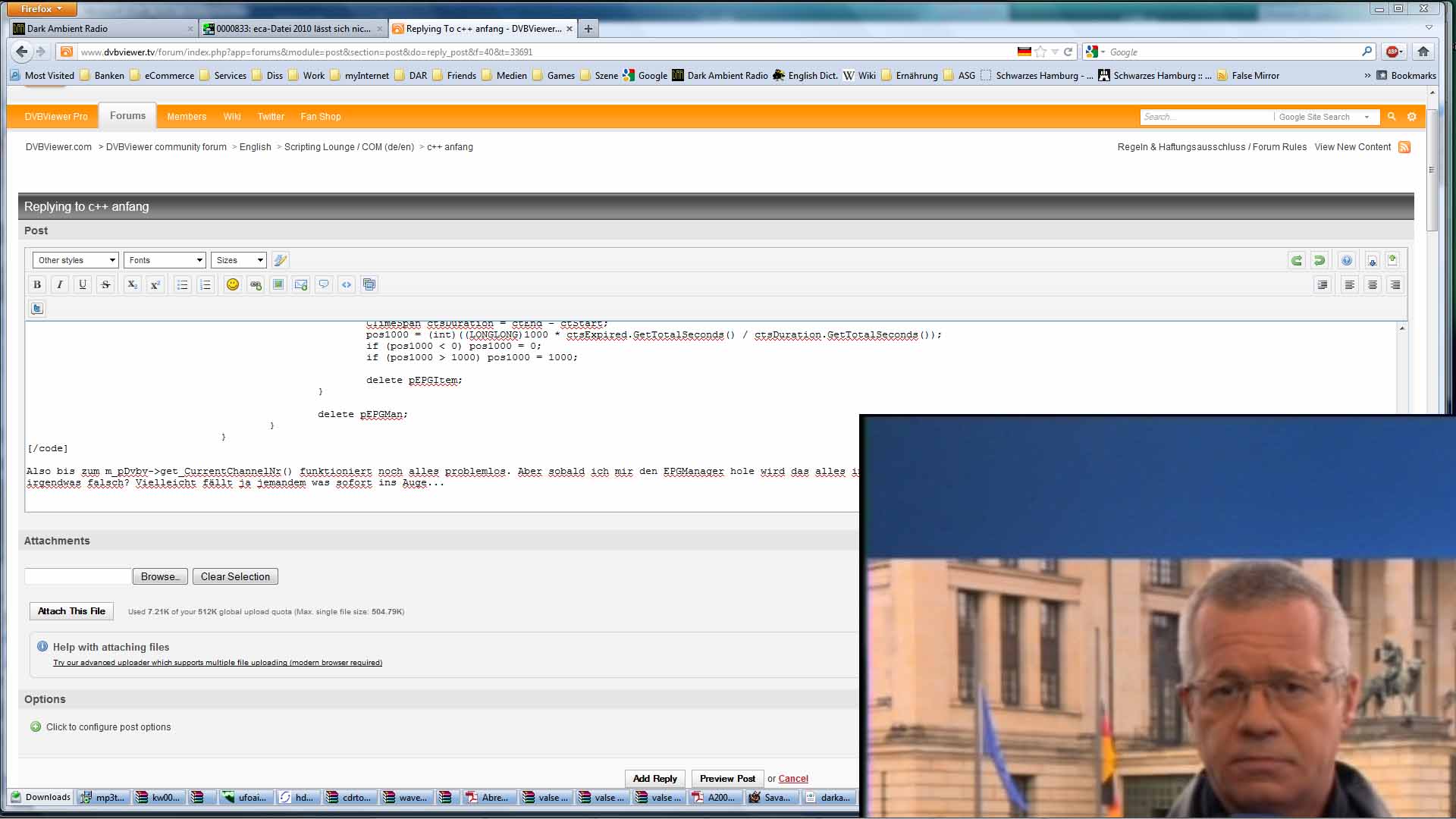This screenshot has width=1456, height=819.
Task: Open new browser tab with plus
Action: tap(588, 29)
